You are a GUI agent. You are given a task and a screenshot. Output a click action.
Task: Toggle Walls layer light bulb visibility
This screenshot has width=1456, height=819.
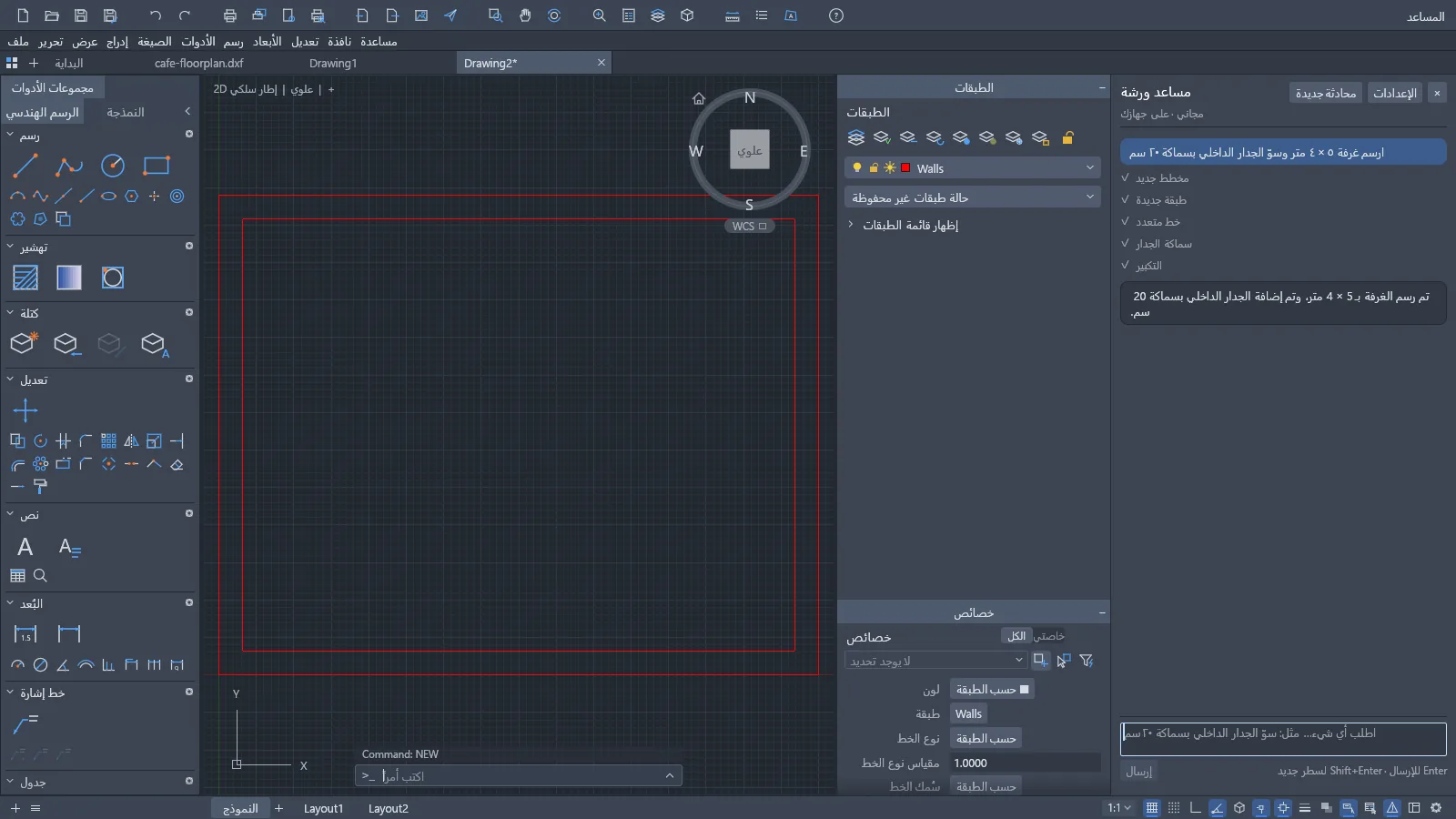click(x=856, y=168)
